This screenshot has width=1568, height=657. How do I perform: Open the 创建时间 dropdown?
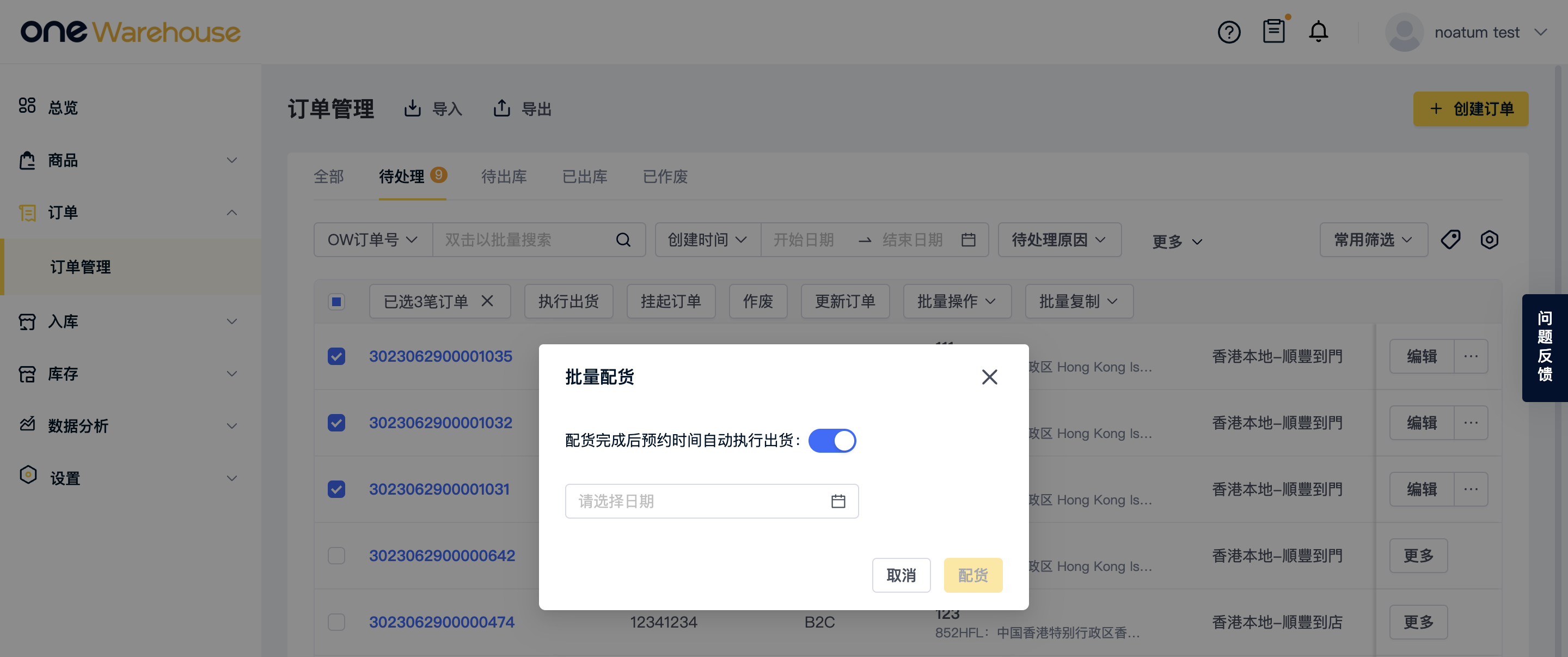pyautogui.click(x=708, y=240)
